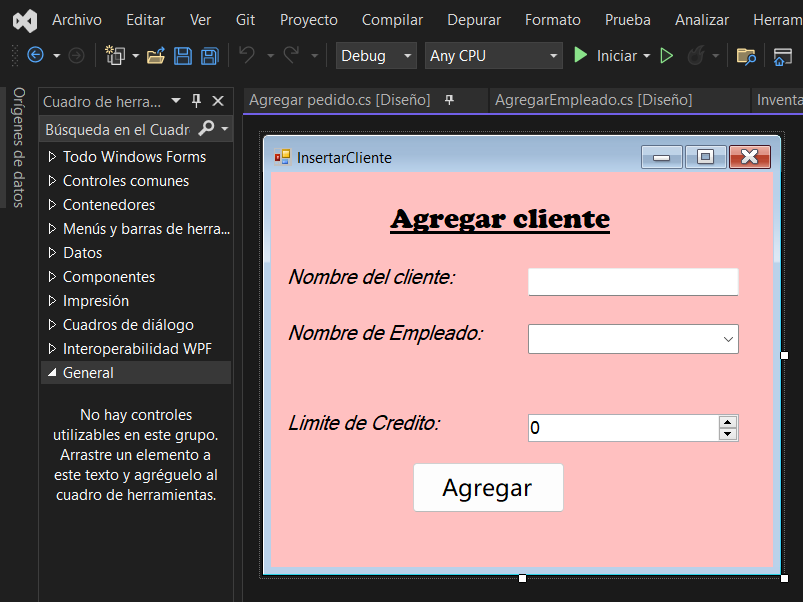Open the find in files folder icon
The width and height of the screenshot is (803, 602).
point(746,55)
